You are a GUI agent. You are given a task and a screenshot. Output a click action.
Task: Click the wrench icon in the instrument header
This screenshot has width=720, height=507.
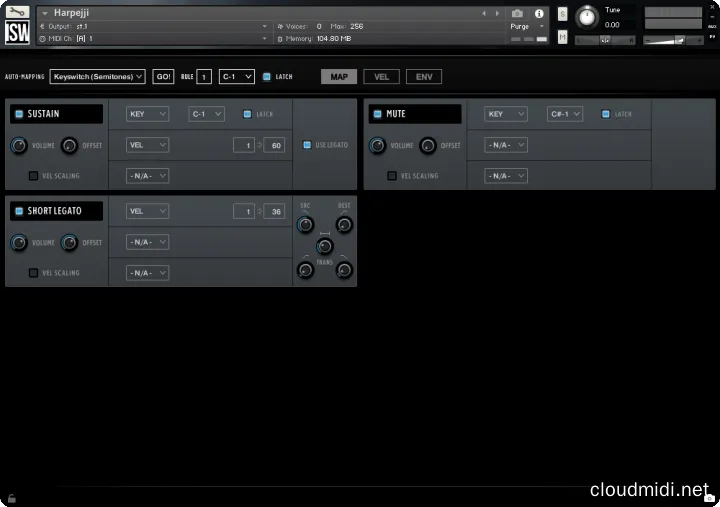[x=17, y=13]
